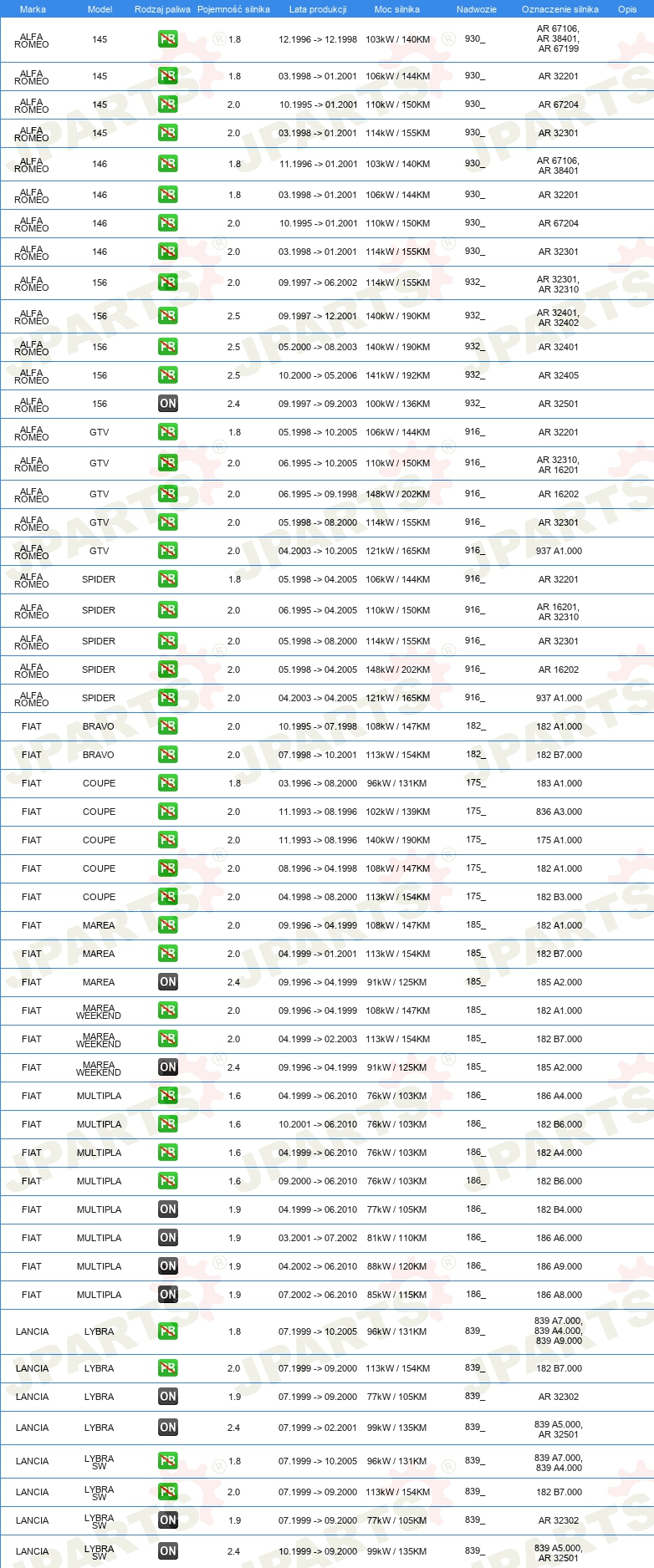Click the petrol icon in the Alfa Romeo 146 11.1996 row

point(168,164)
